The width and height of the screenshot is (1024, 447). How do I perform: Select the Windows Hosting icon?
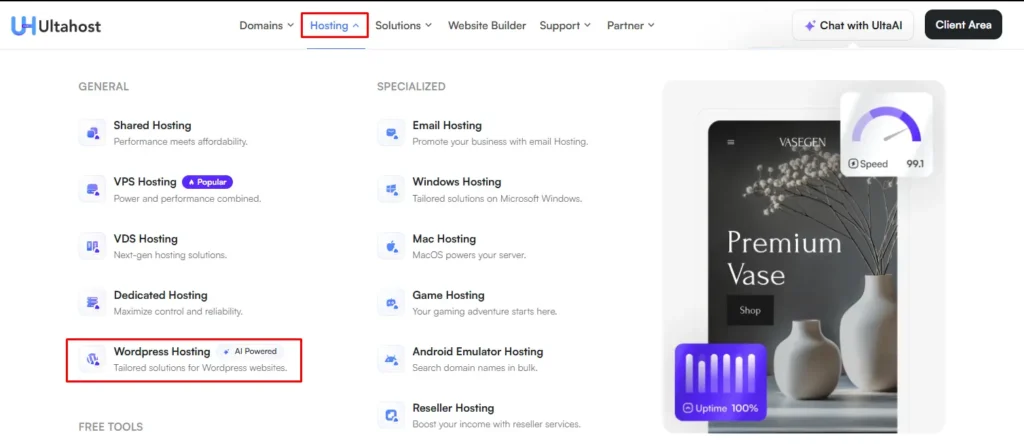391,189
